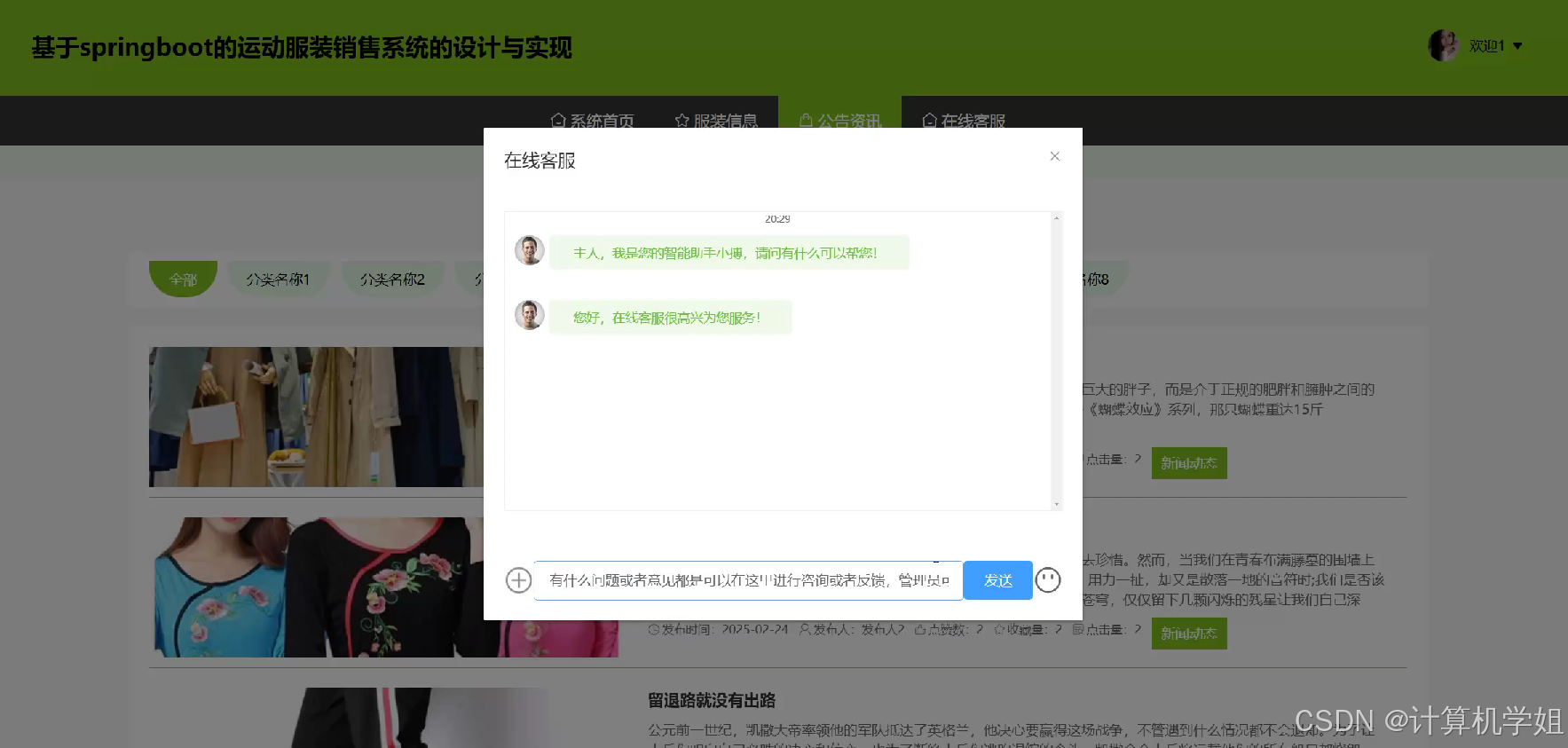Select the 分类名称1 category filter
Screen dimensions: 1568x748
[278, 280]
